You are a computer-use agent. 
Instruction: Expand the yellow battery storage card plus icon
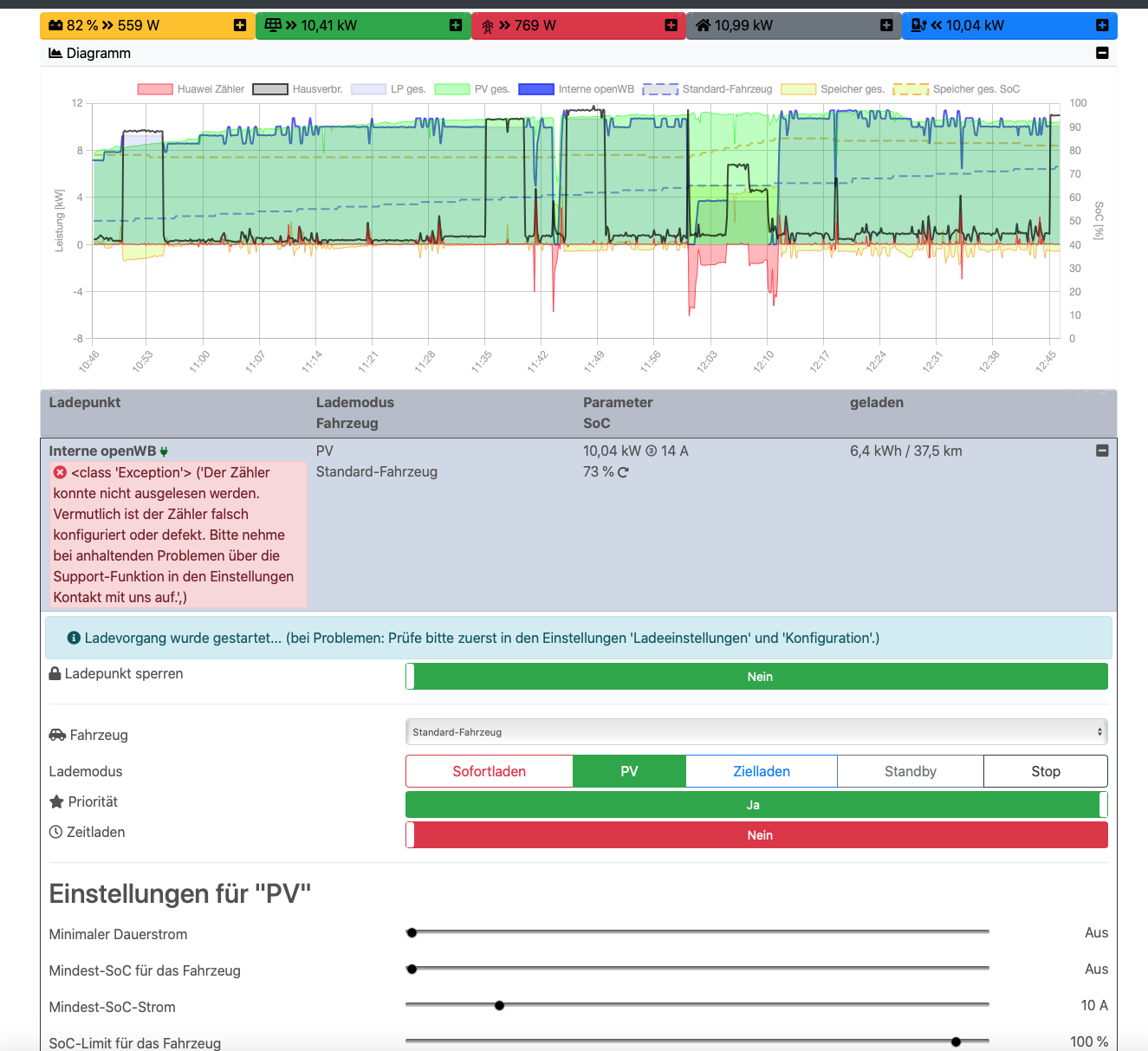(x=240, y=26)
